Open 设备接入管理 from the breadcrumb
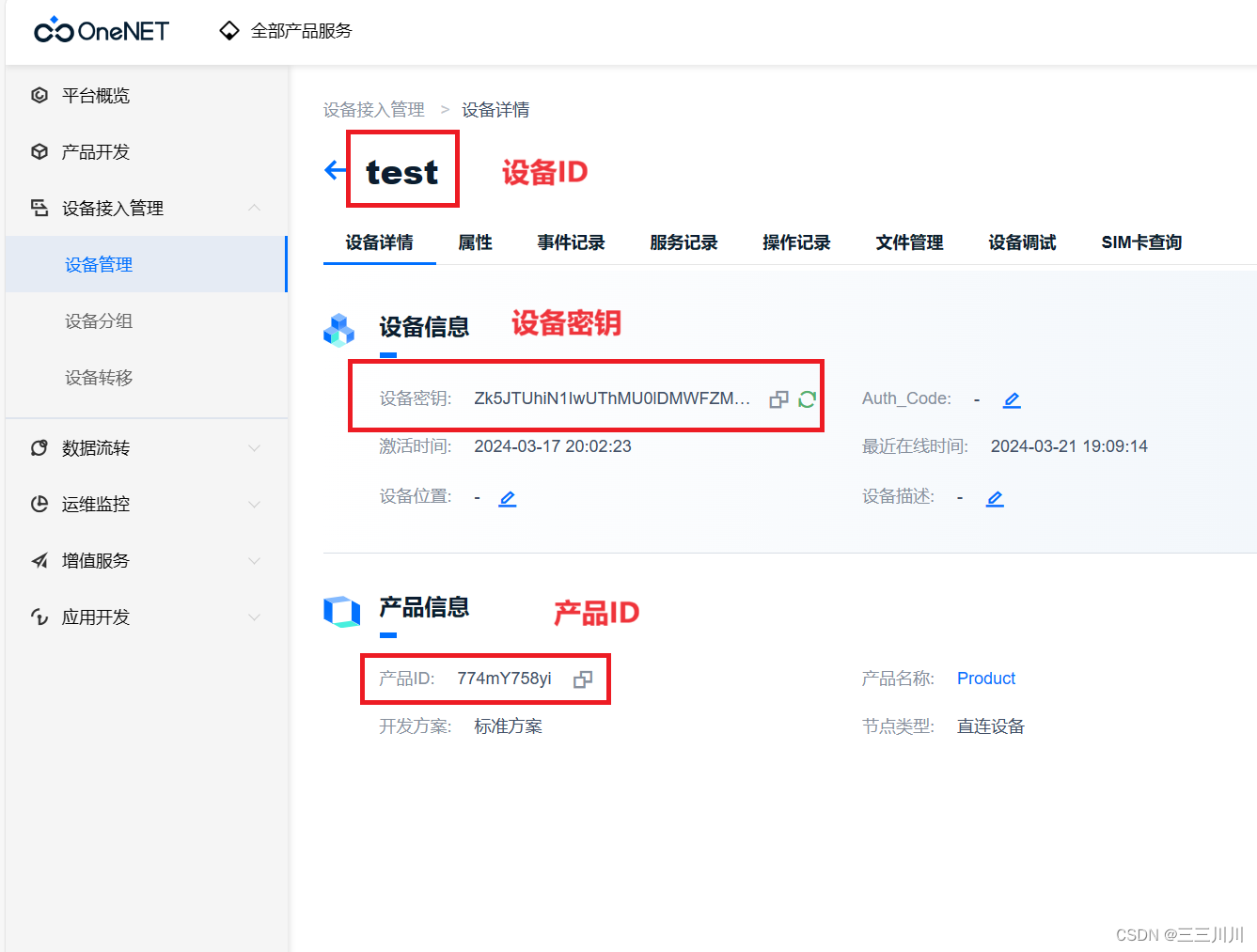Viewport: 1257px width, 952px height. pos(372,109)
